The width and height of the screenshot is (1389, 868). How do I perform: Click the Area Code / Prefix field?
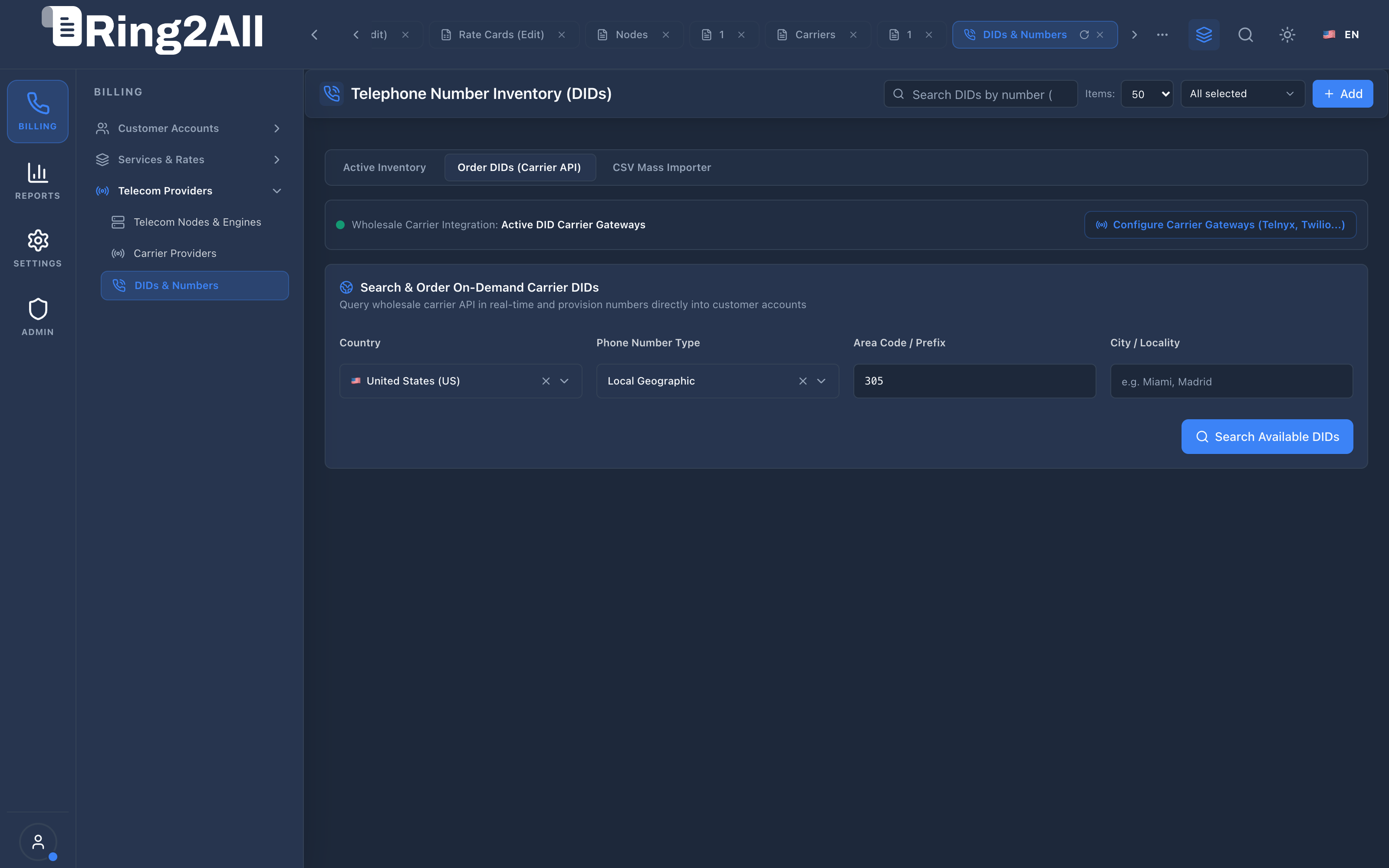pyautogui.click(x=974, y=381)
